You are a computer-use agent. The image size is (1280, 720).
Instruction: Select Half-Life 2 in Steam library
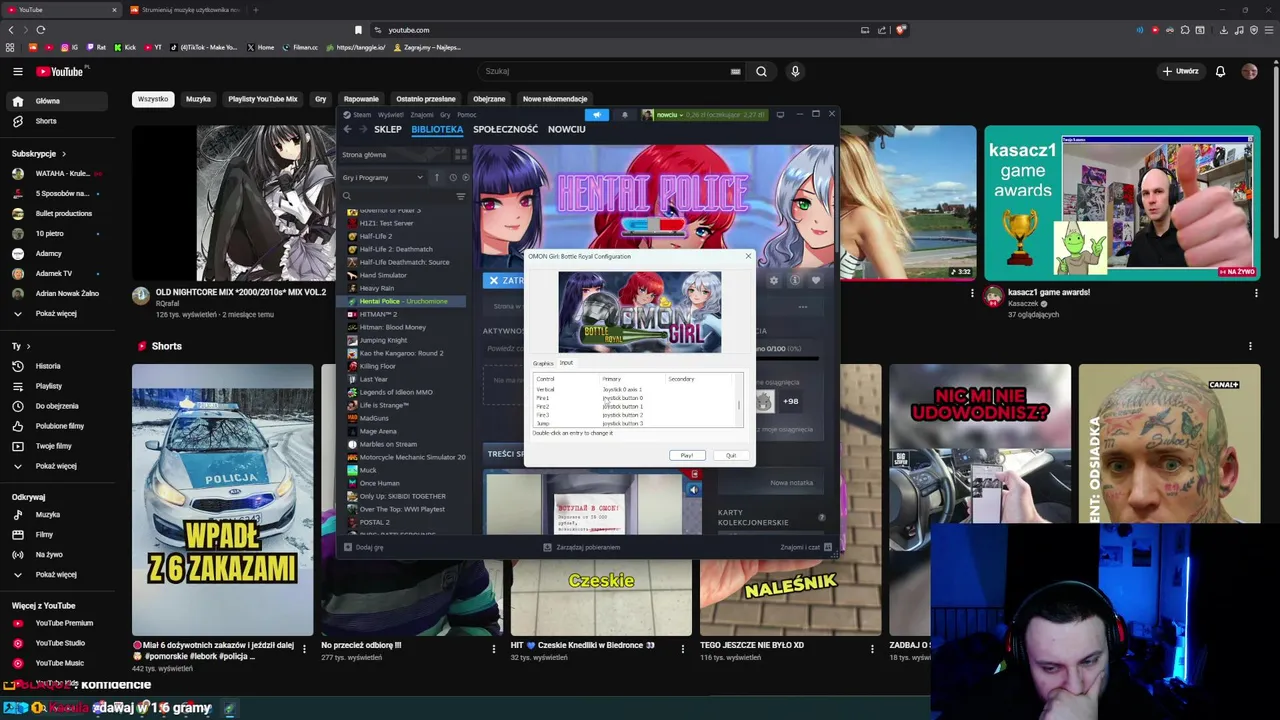pos(376,236)
